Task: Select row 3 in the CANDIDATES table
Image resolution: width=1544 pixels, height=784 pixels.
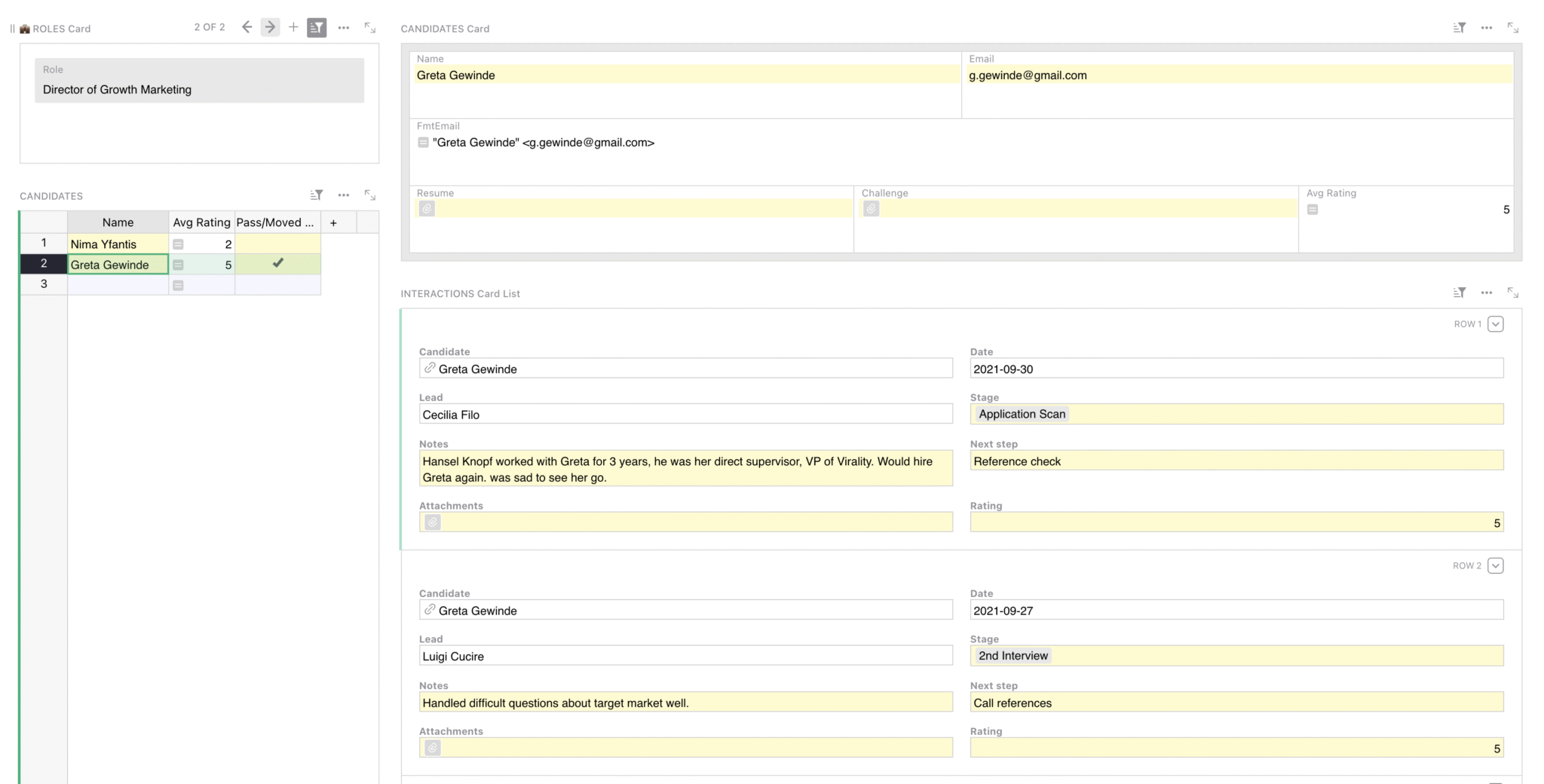Action: 43,284
